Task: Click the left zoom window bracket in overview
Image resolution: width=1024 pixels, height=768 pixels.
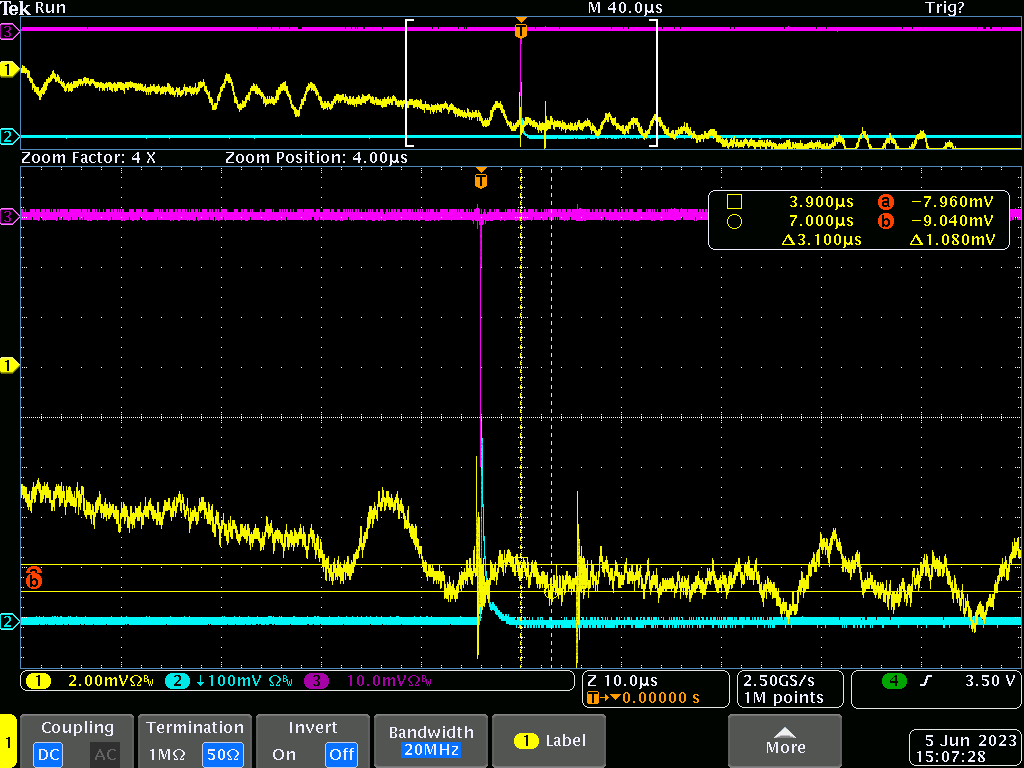Action: click(407, 83)
